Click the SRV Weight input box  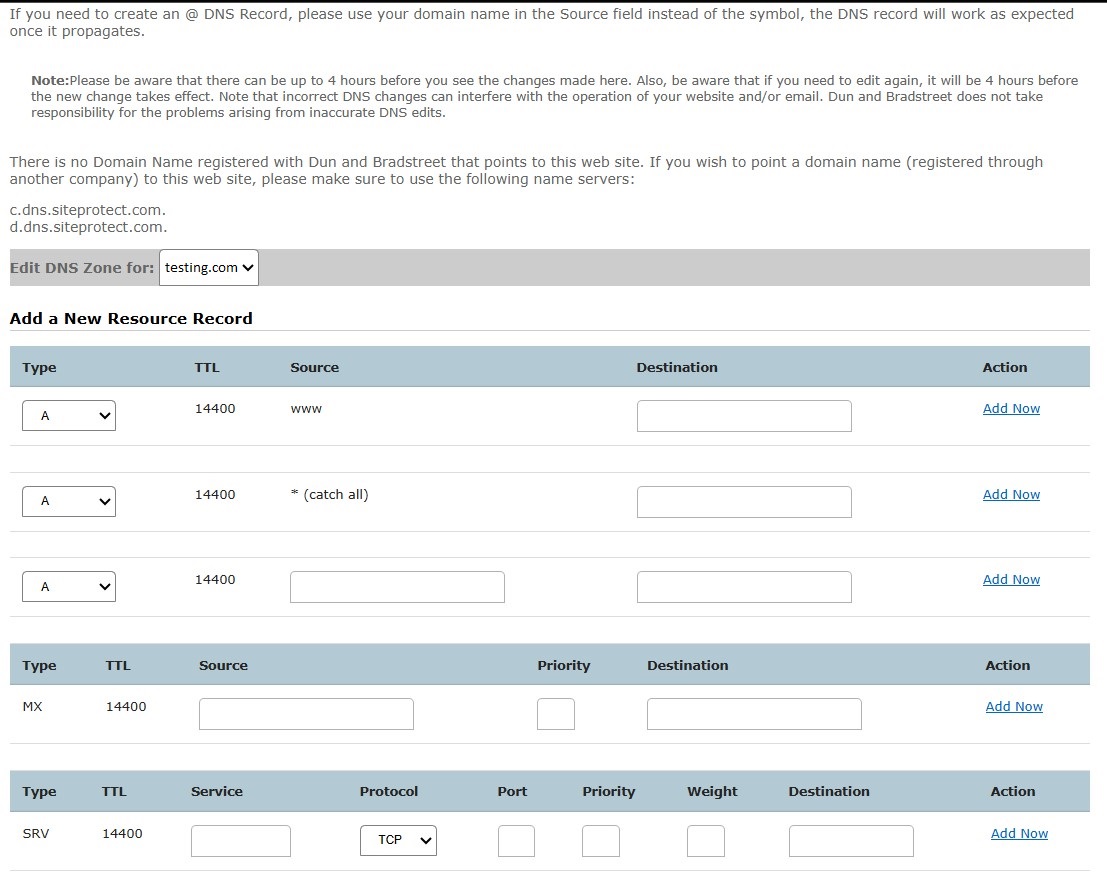(x=706, y=841)
